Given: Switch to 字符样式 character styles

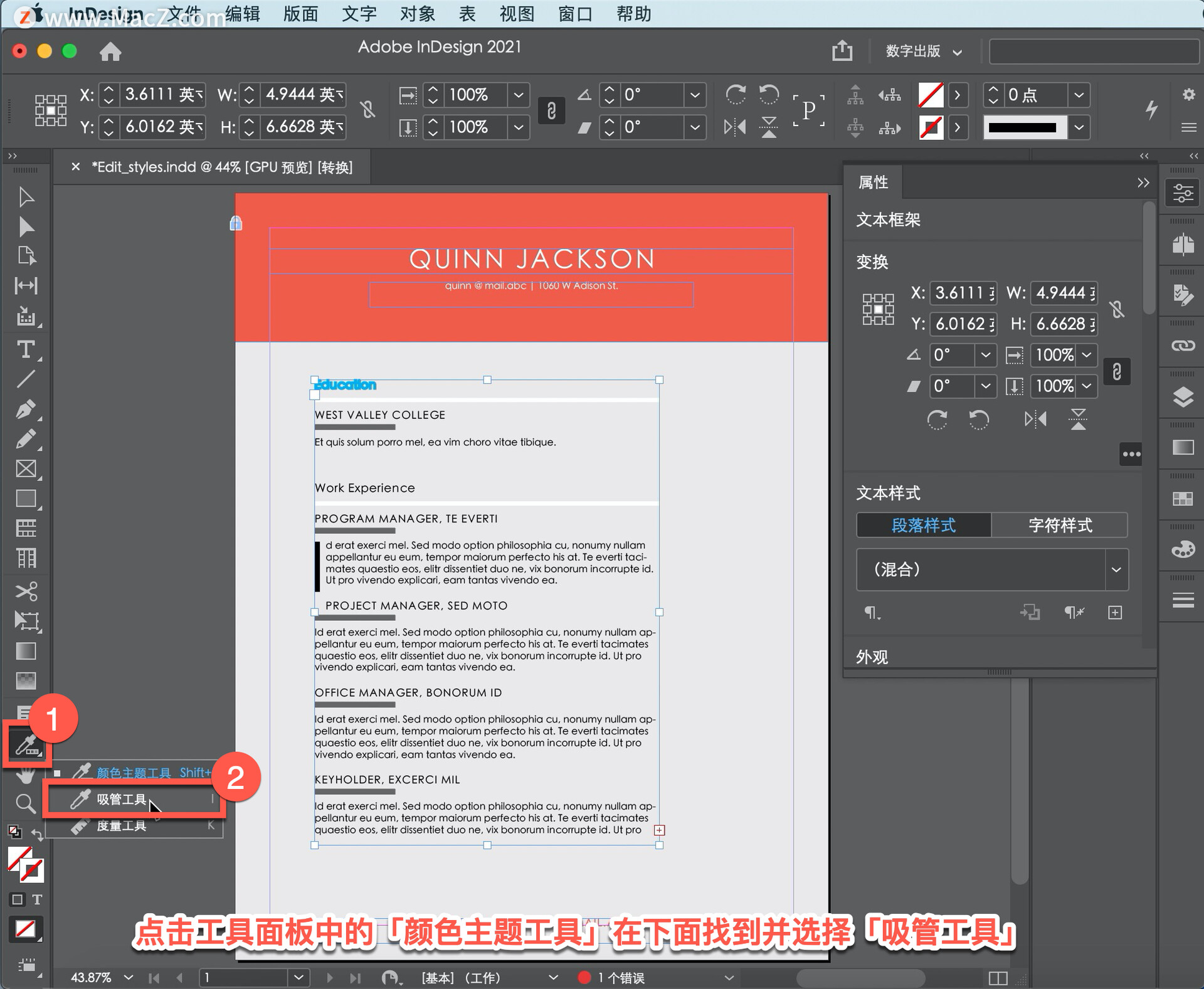Looking at the screenshot, I should tap(1059, 525).
